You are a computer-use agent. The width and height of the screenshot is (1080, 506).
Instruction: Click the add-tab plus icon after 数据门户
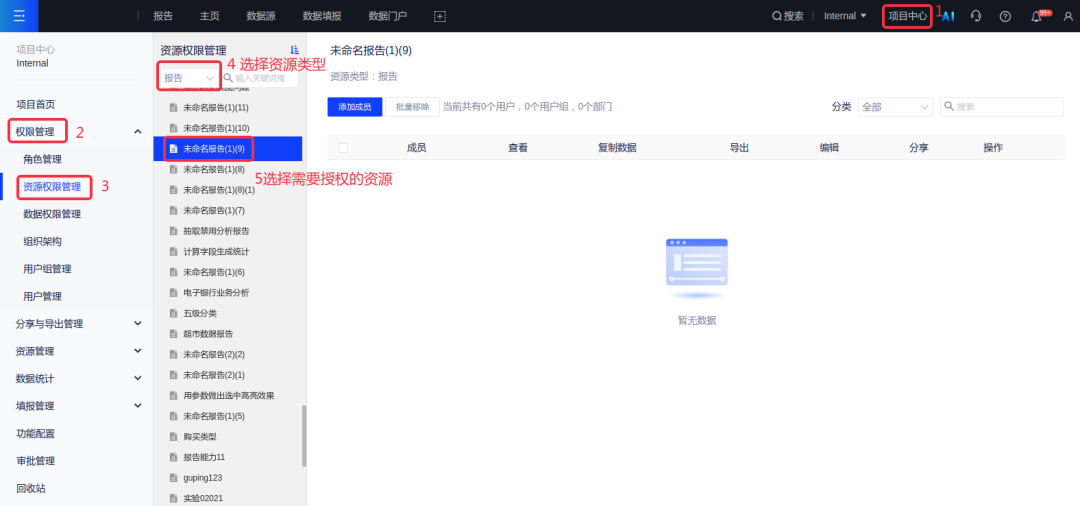click(440, 16)
